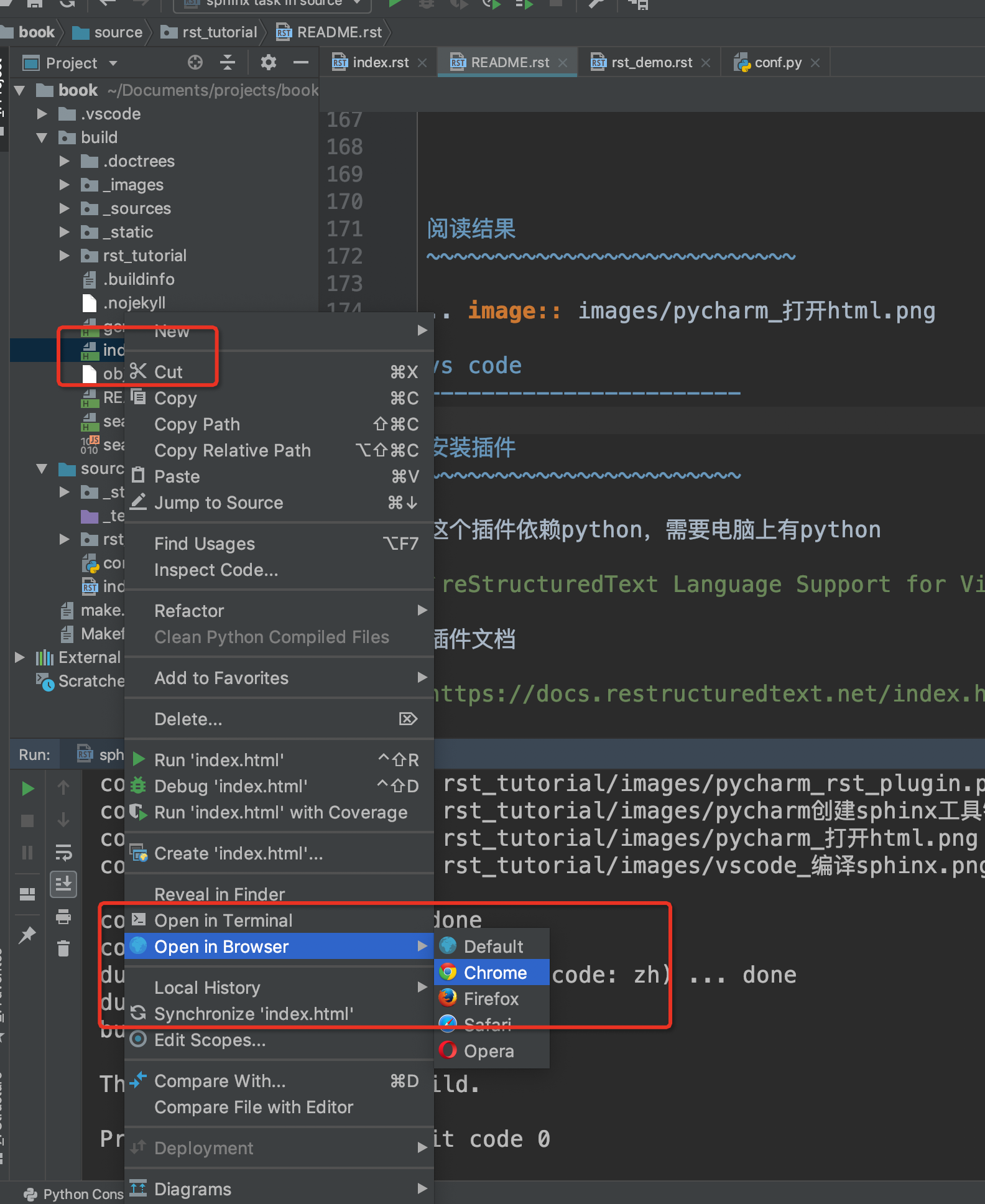
Task: Expand External Libraries node
Action: pos(20,657)
